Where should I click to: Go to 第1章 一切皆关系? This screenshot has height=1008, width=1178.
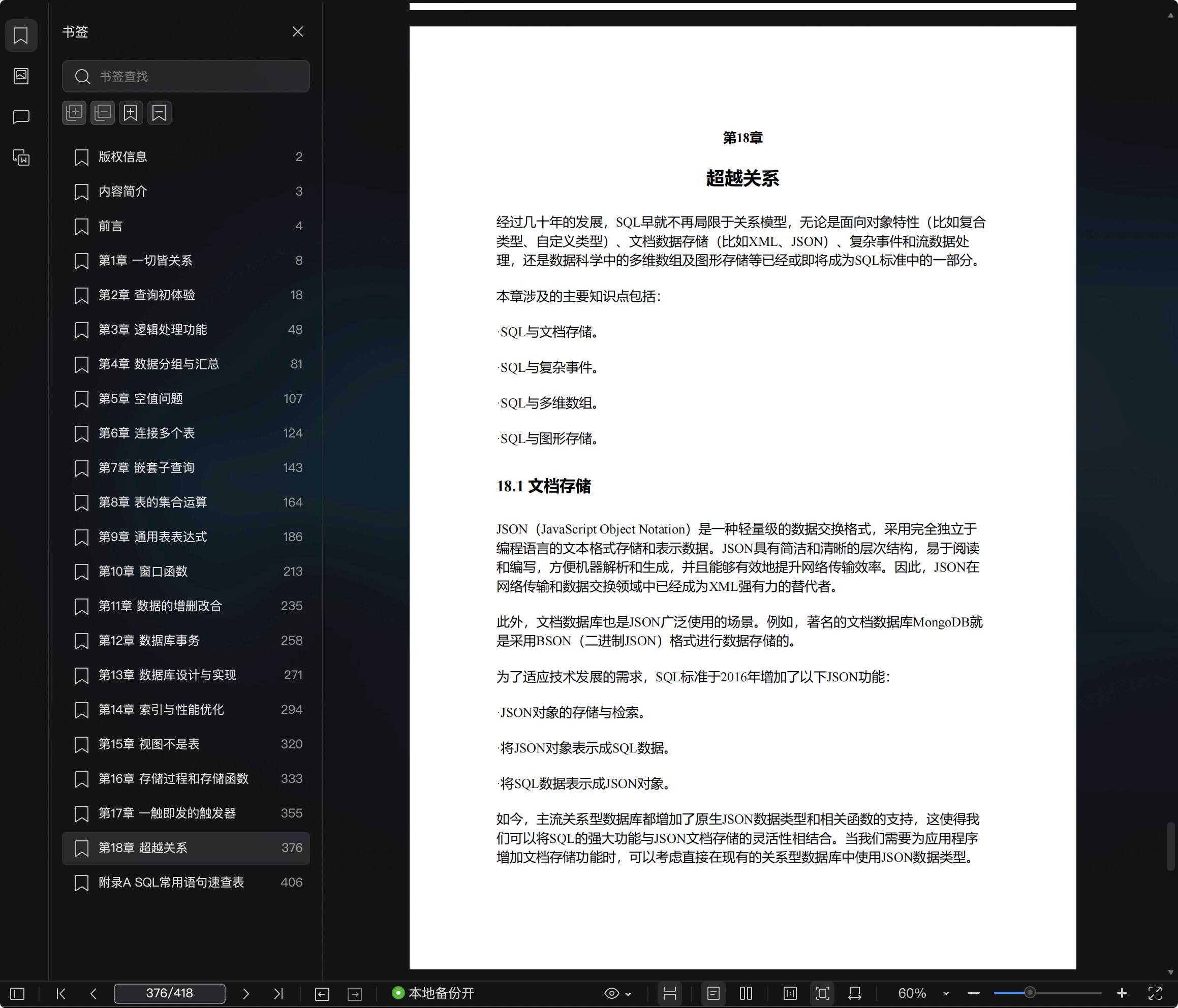click(x=186, y=261)
